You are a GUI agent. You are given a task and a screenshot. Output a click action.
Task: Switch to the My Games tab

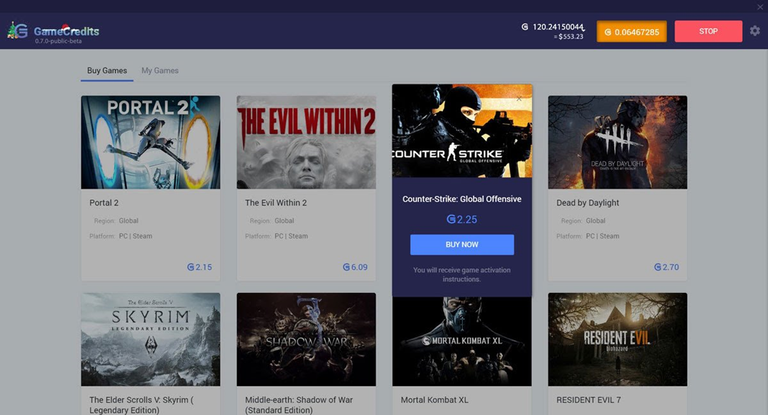click(x=160, y=71)
